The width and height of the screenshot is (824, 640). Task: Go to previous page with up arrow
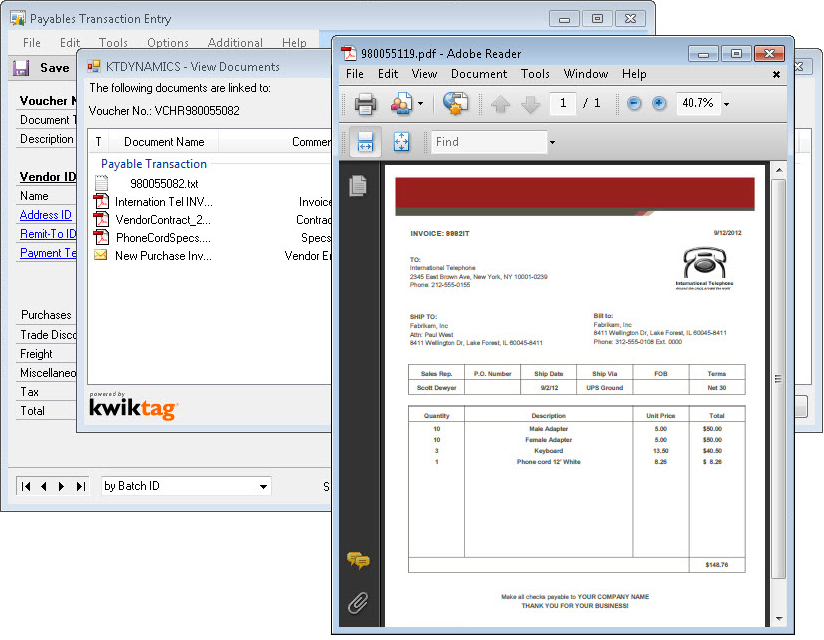pyautogui.click(x=500, y=104)
